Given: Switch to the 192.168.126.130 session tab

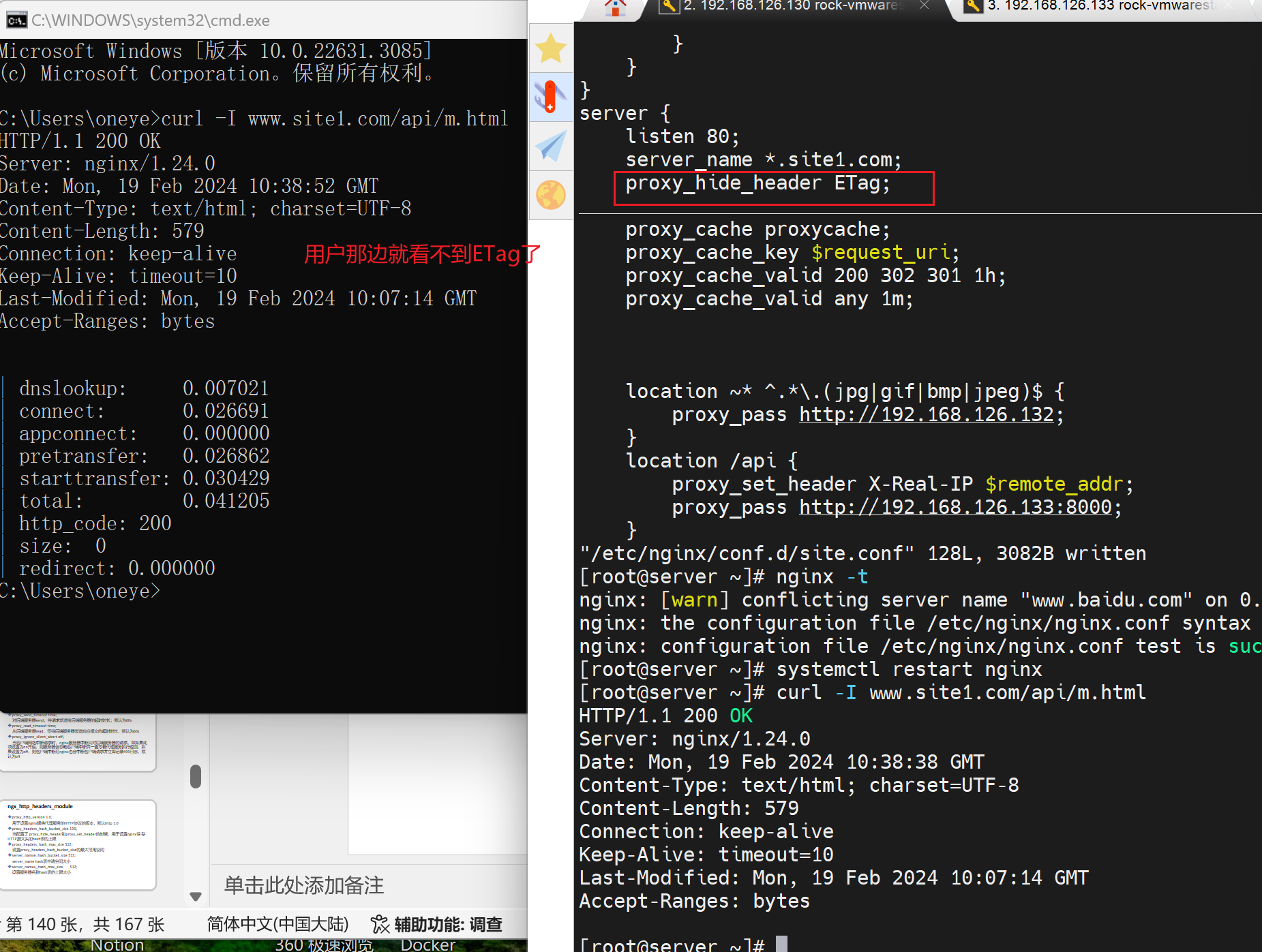Looking at the screenshot, I should pos(791,6).
